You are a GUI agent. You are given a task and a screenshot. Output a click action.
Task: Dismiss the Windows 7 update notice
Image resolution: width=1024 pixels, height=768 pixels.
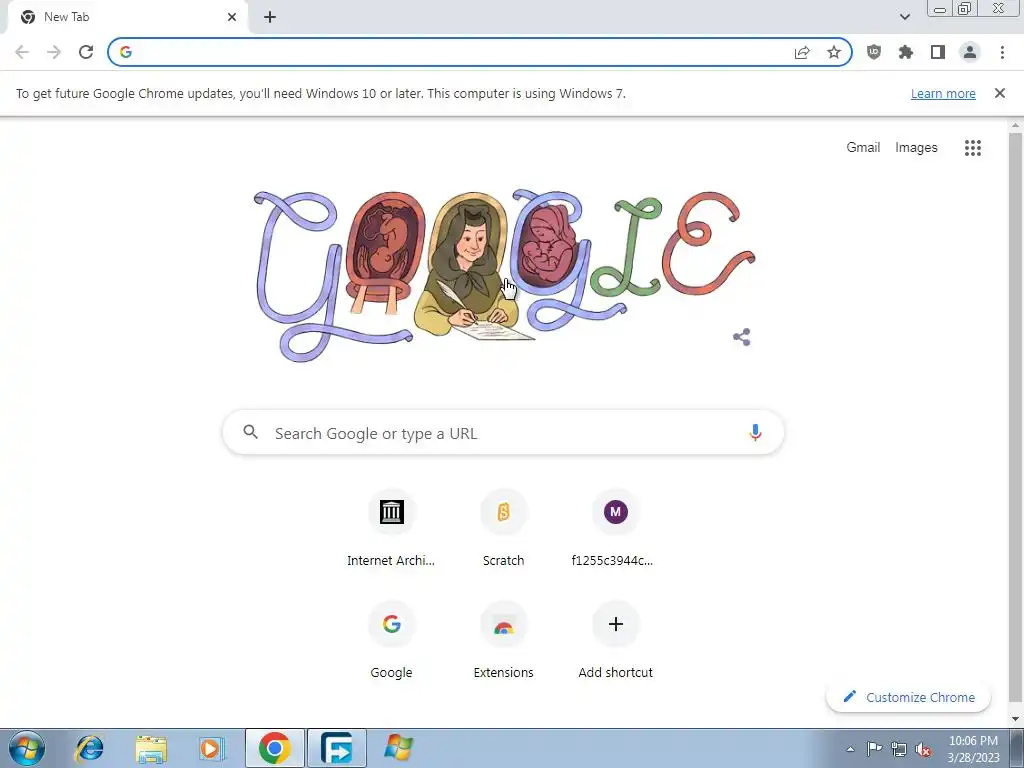click(999, 93)
